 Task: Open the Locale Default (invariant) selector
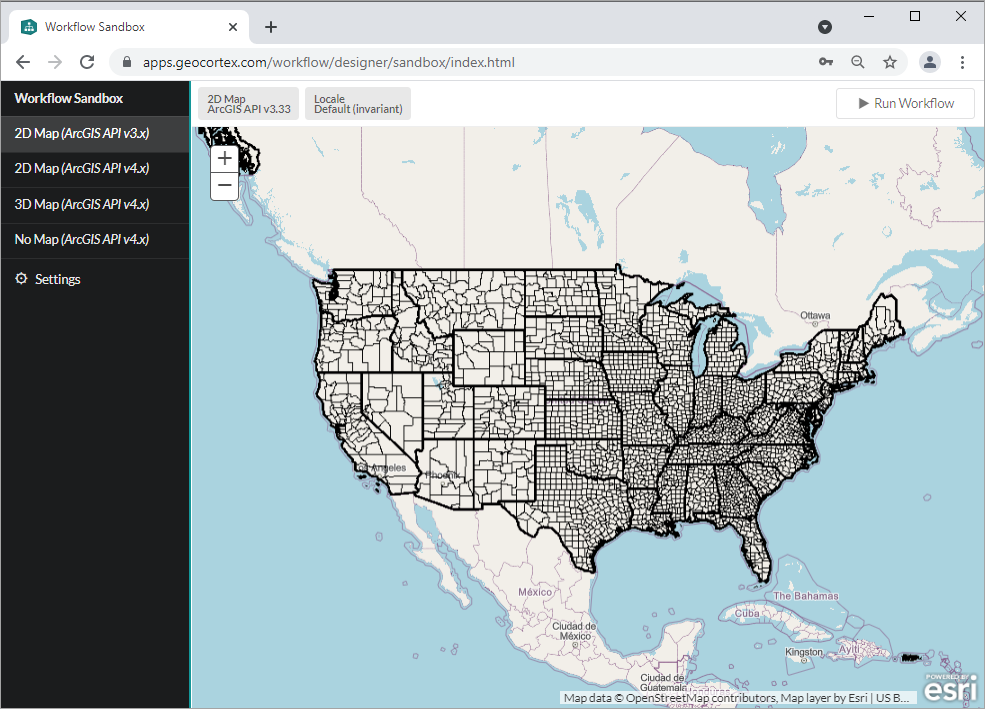[357, 103]
